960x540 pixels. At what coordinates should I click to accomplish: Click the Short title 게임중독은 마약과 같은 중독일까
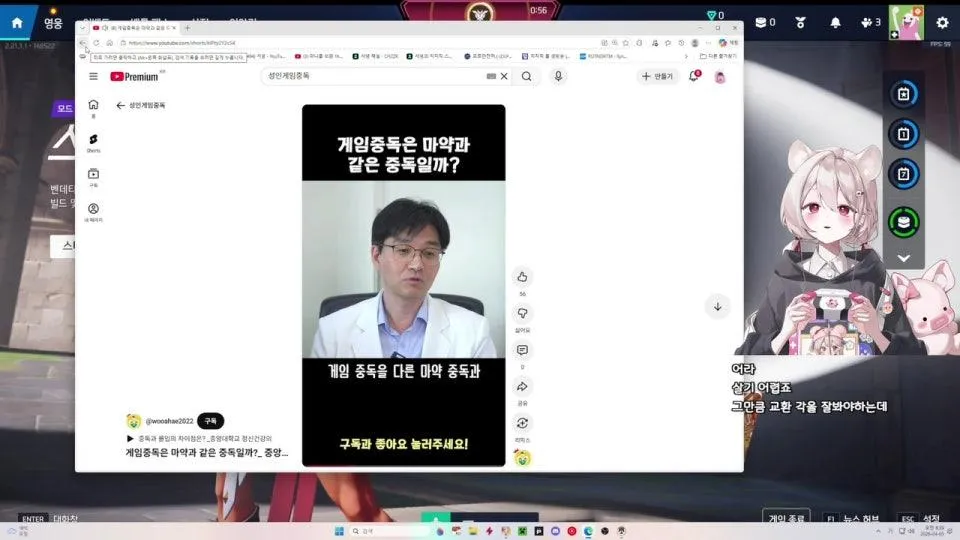pos(206,452)
